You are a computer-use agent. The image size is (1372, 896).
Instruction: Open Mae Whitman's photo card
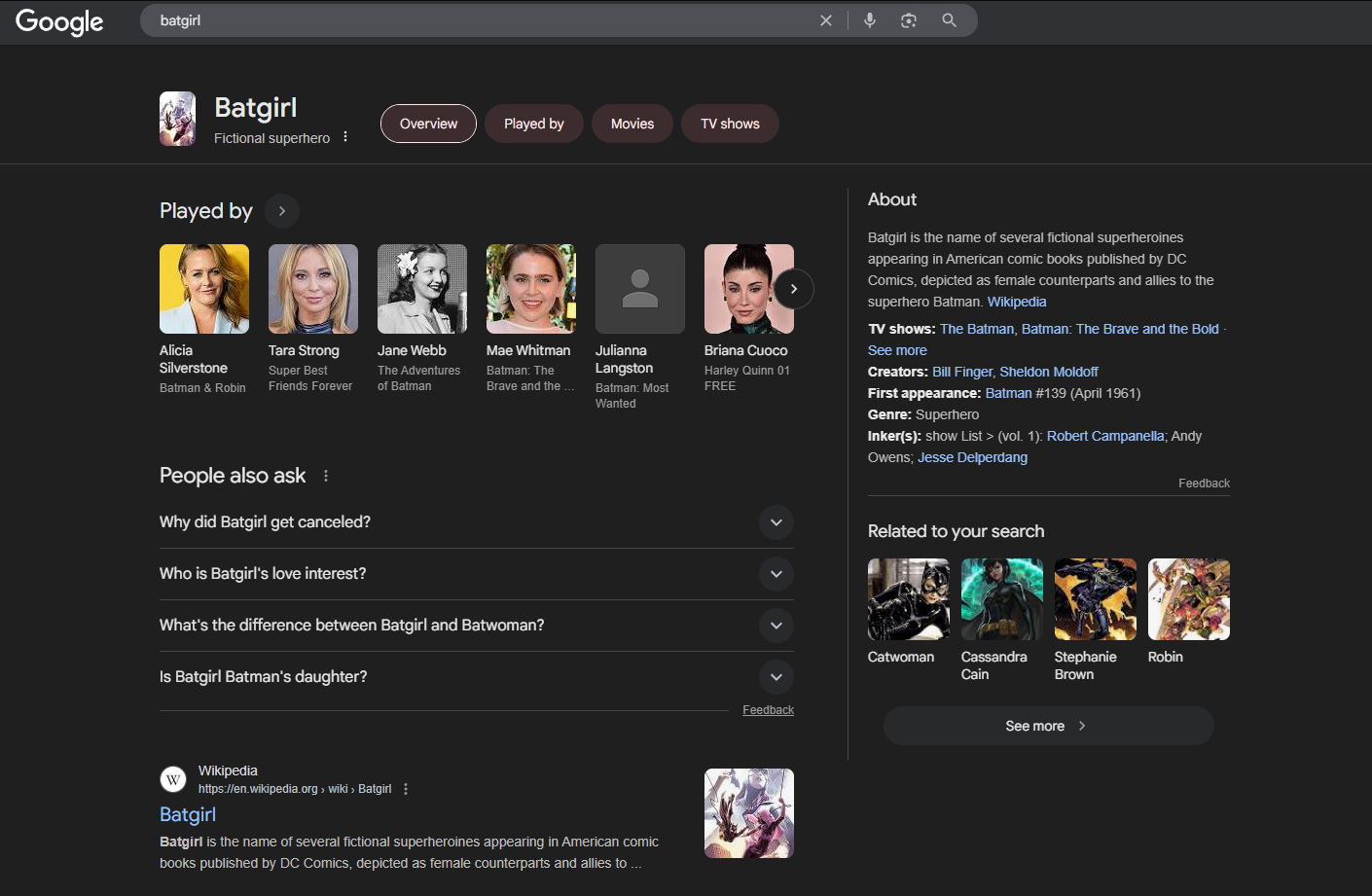tap(531, 289)
